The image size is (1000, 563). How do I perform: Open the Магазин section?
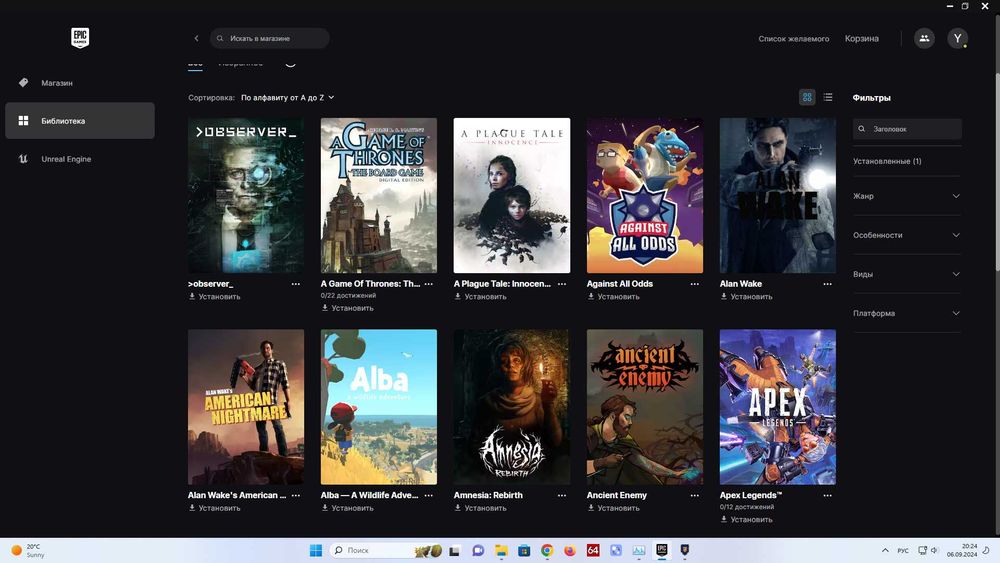[x=80, y=83]
